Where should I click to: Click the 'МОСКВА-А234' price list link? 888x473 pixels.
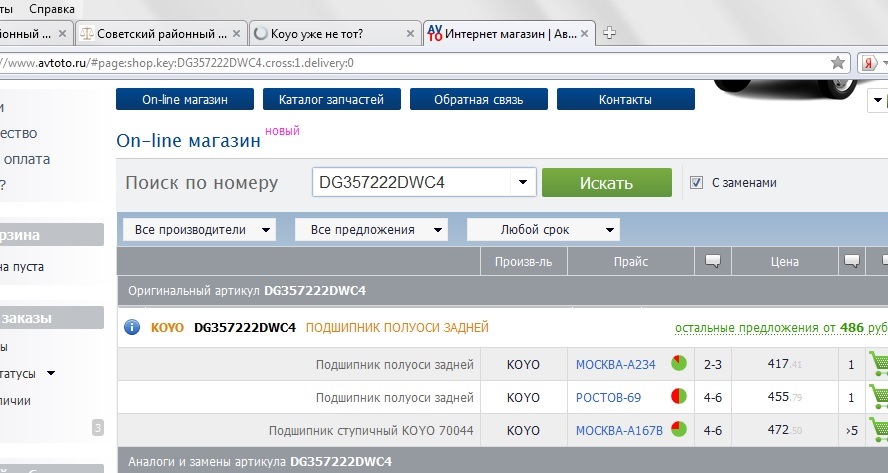point(615,364)
